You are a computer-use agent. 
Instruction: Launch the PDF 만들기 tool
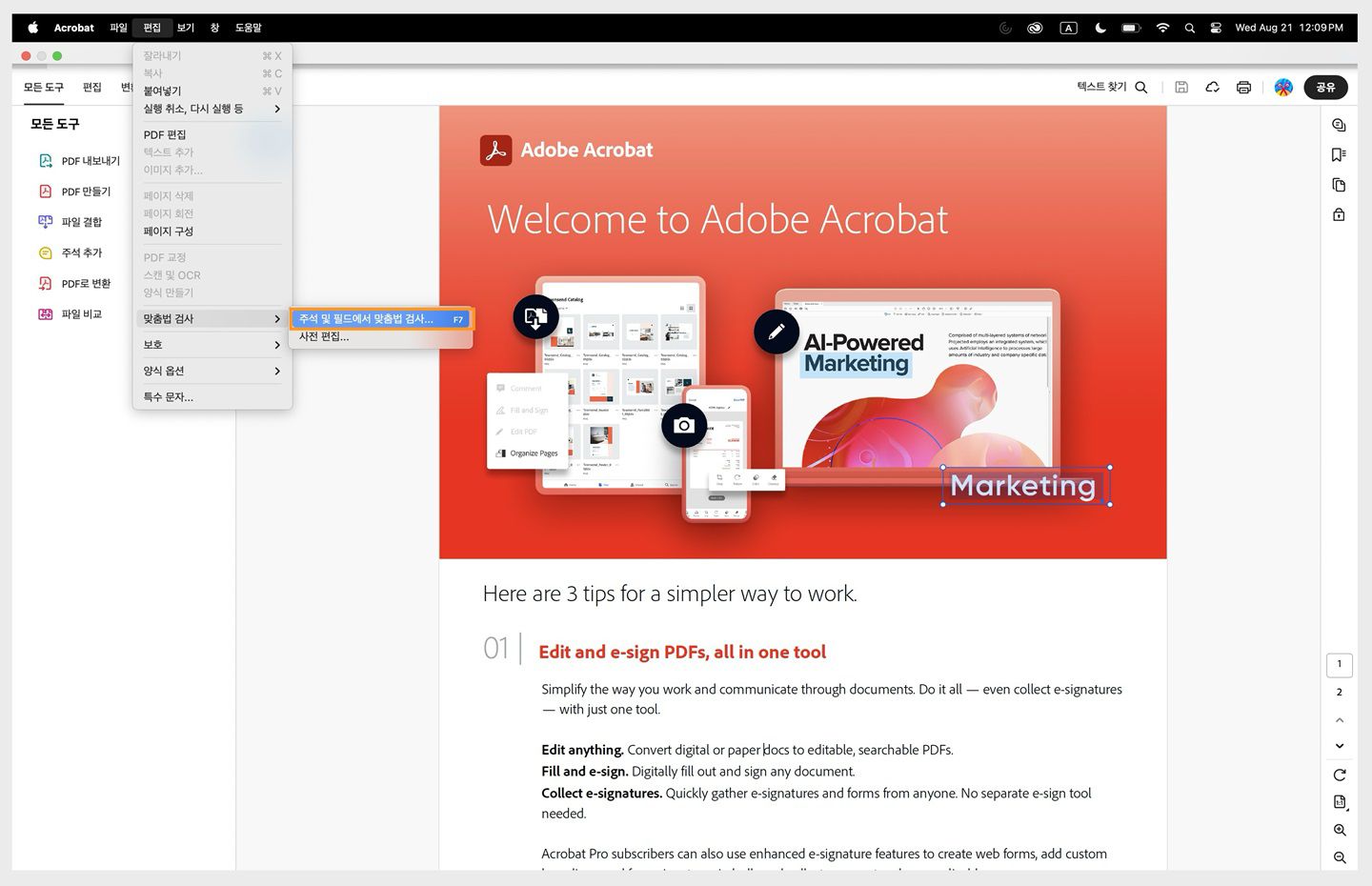[x=74, y=191]
